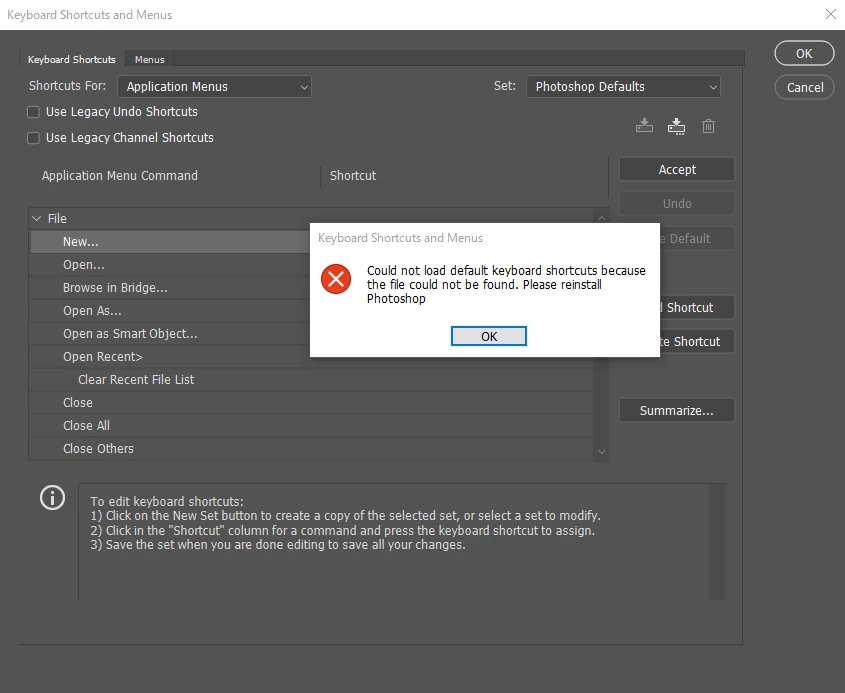Select the Keyboard Shortcuts tab
The height and width of the screenshot is (693, 845).
[x=72, y=59]
